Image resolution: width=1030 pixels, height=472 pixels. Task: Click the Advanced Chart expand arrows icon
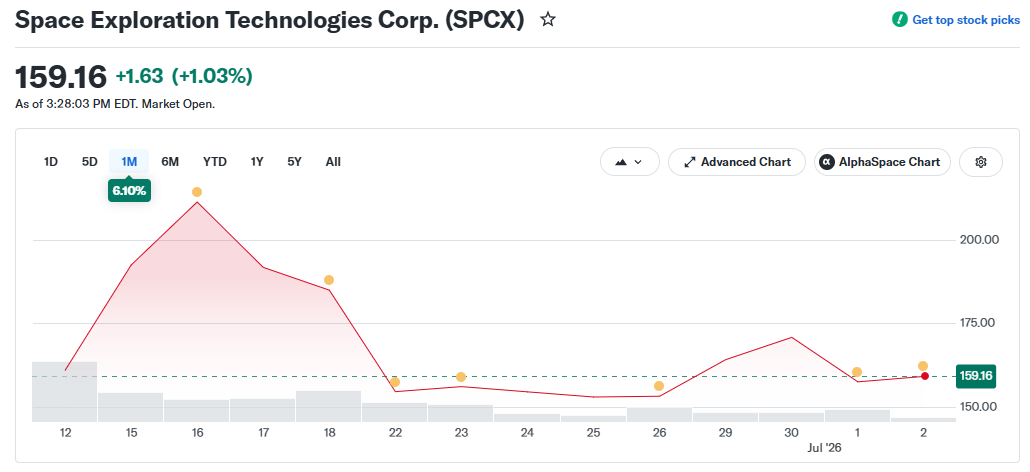click(690, 162)
